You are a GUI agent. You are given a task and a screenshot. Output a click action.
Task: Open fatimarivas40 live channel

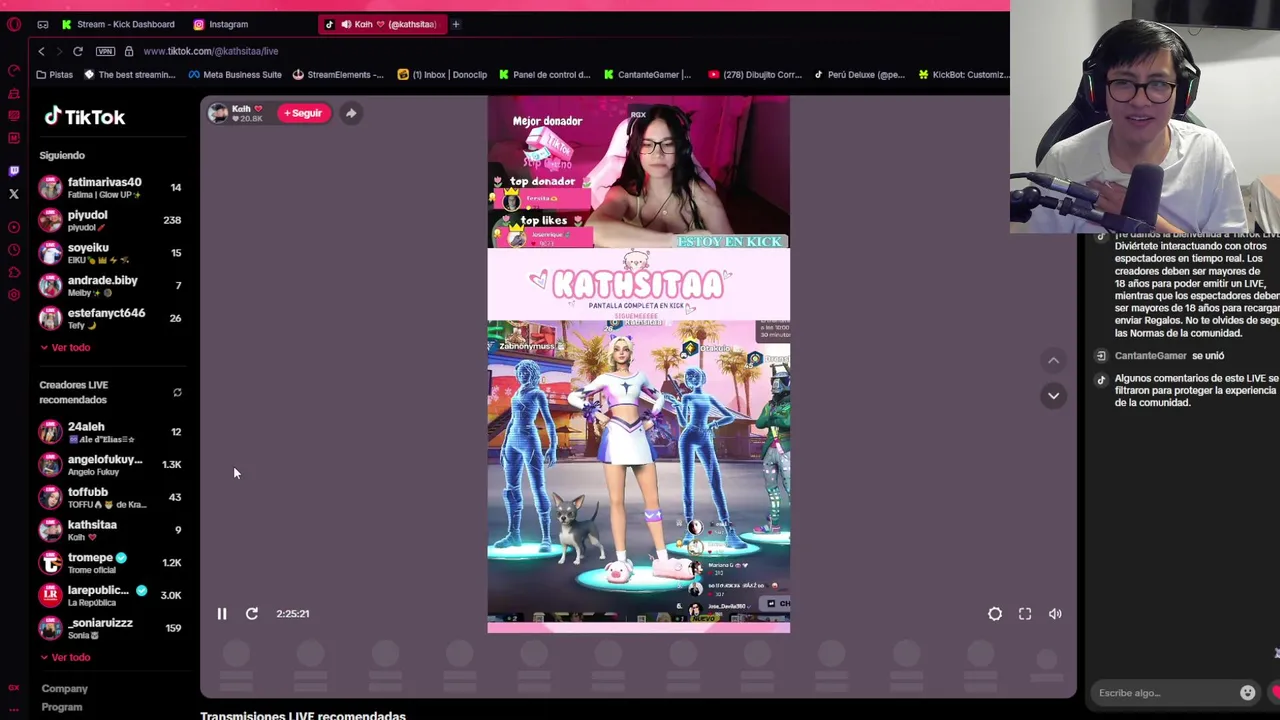(x=111, y=187)
